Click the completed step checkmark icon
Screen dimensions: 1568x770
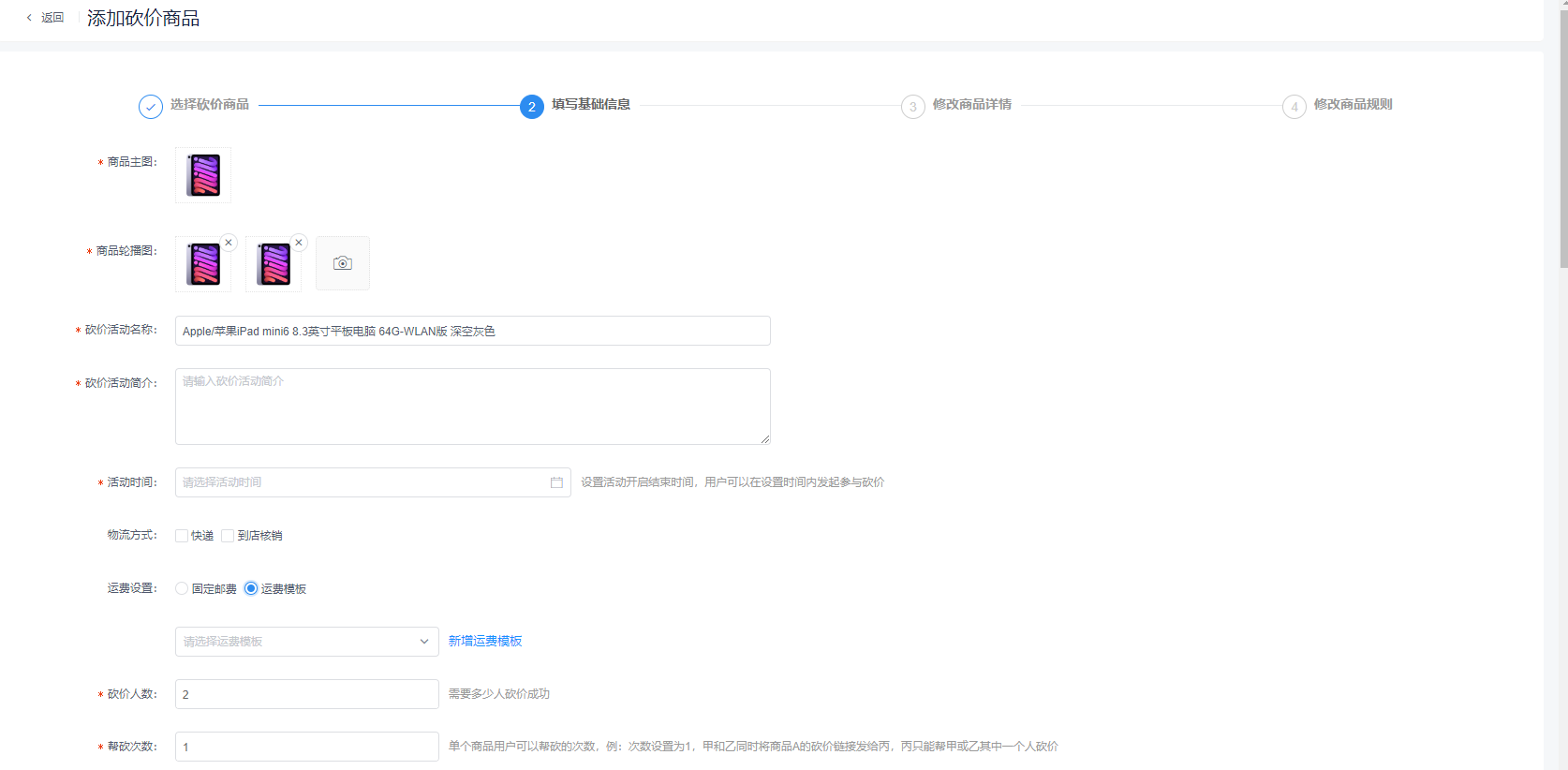(x=151, y=107)
